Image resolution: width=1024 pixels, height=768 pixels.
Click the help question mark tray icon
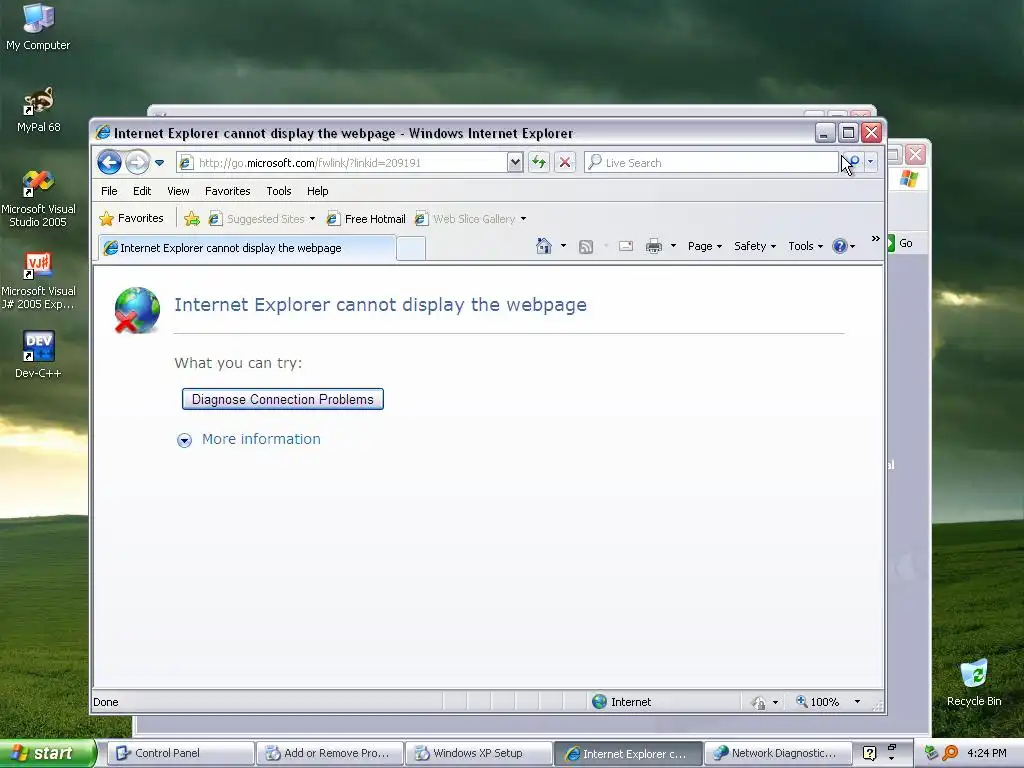click(x=869, y=753)
